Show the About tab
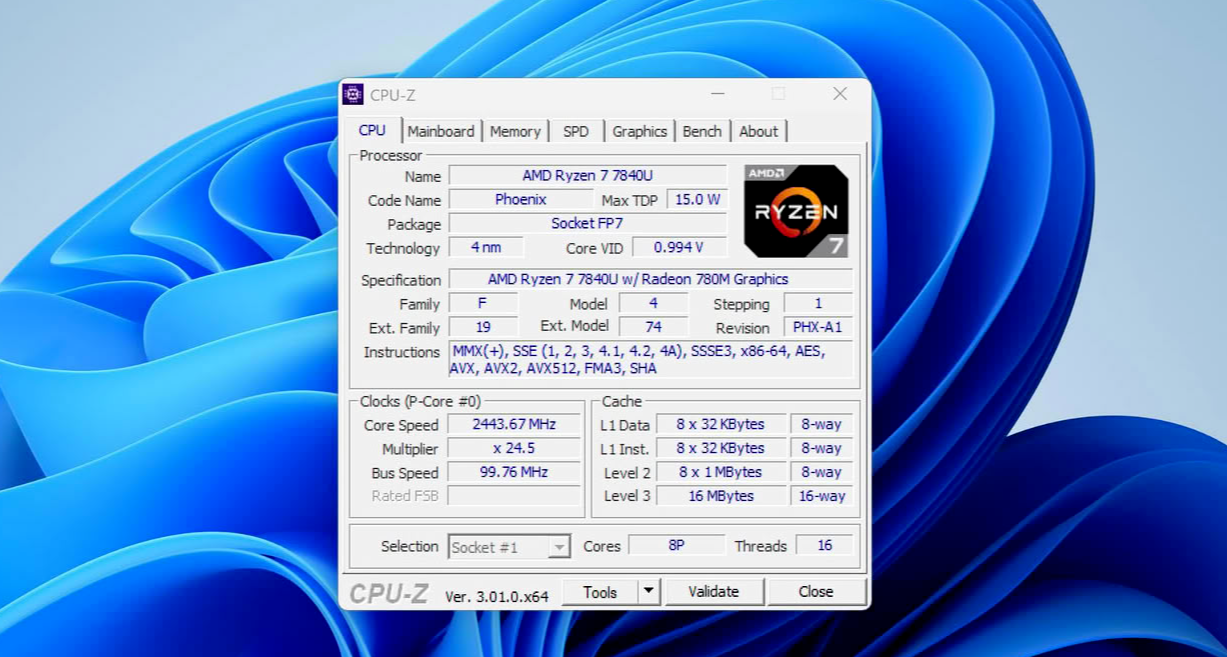Screen dimensions: 1227x657 (x=759, y=131)
